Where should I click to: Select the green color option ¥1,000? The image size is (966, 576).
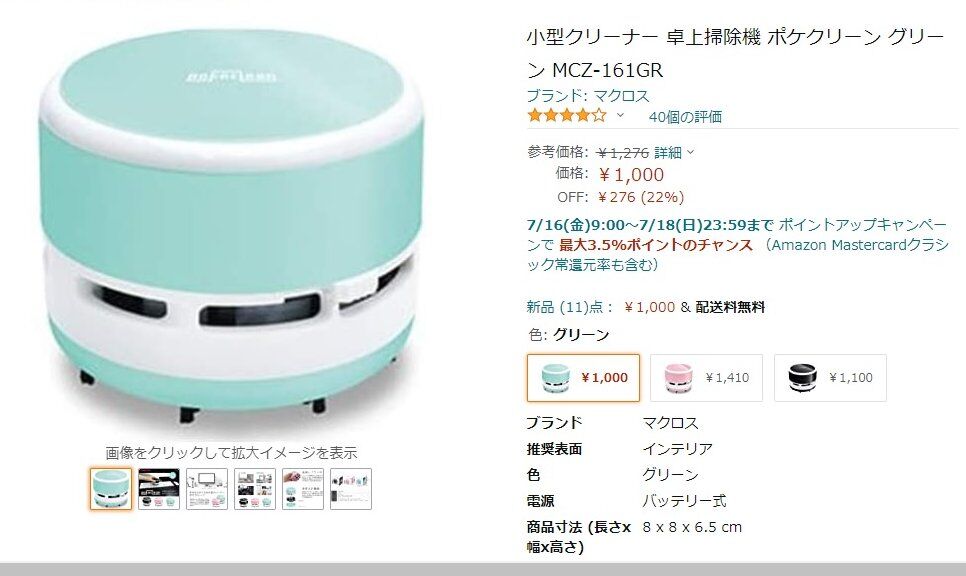point(583,378)
